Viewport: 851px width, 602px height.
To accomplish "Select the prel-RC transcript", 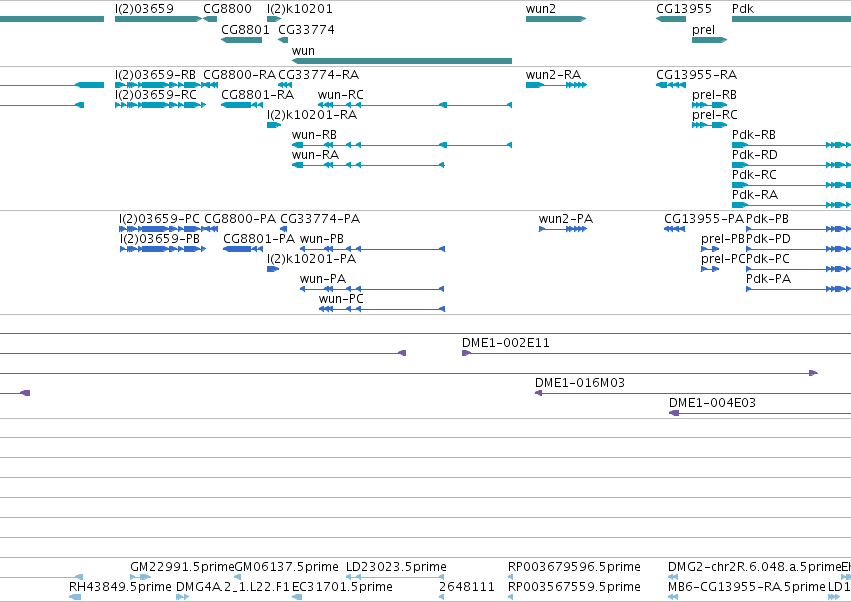I will tap(709, 125).
